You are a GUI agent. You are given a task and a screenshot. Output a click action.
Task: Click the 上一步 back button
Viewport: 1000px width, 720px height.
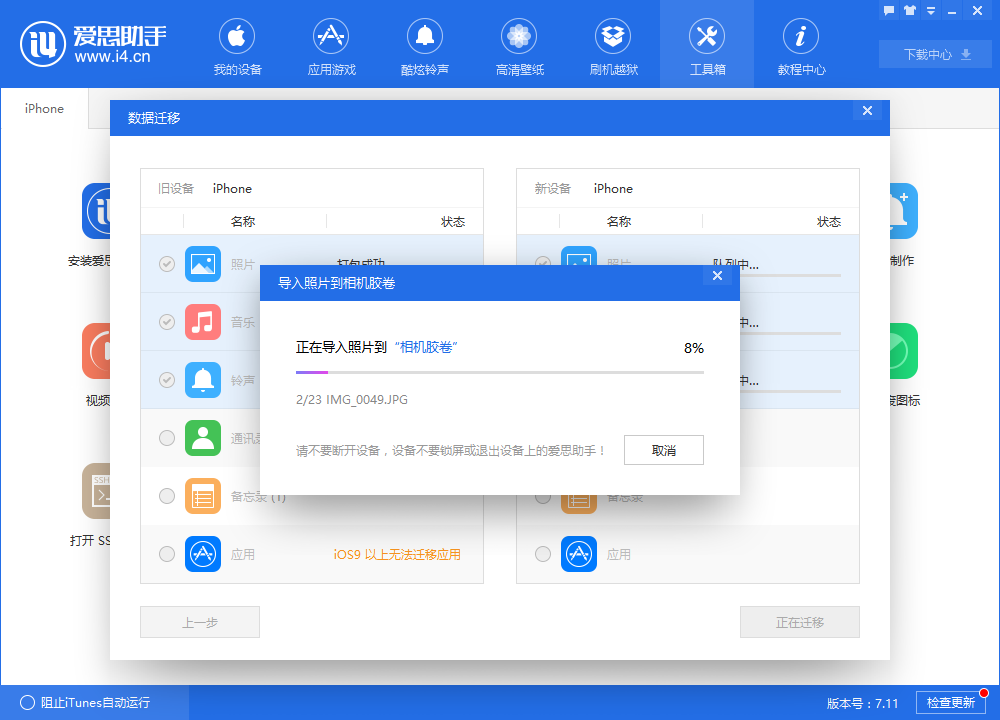[199, 622]
